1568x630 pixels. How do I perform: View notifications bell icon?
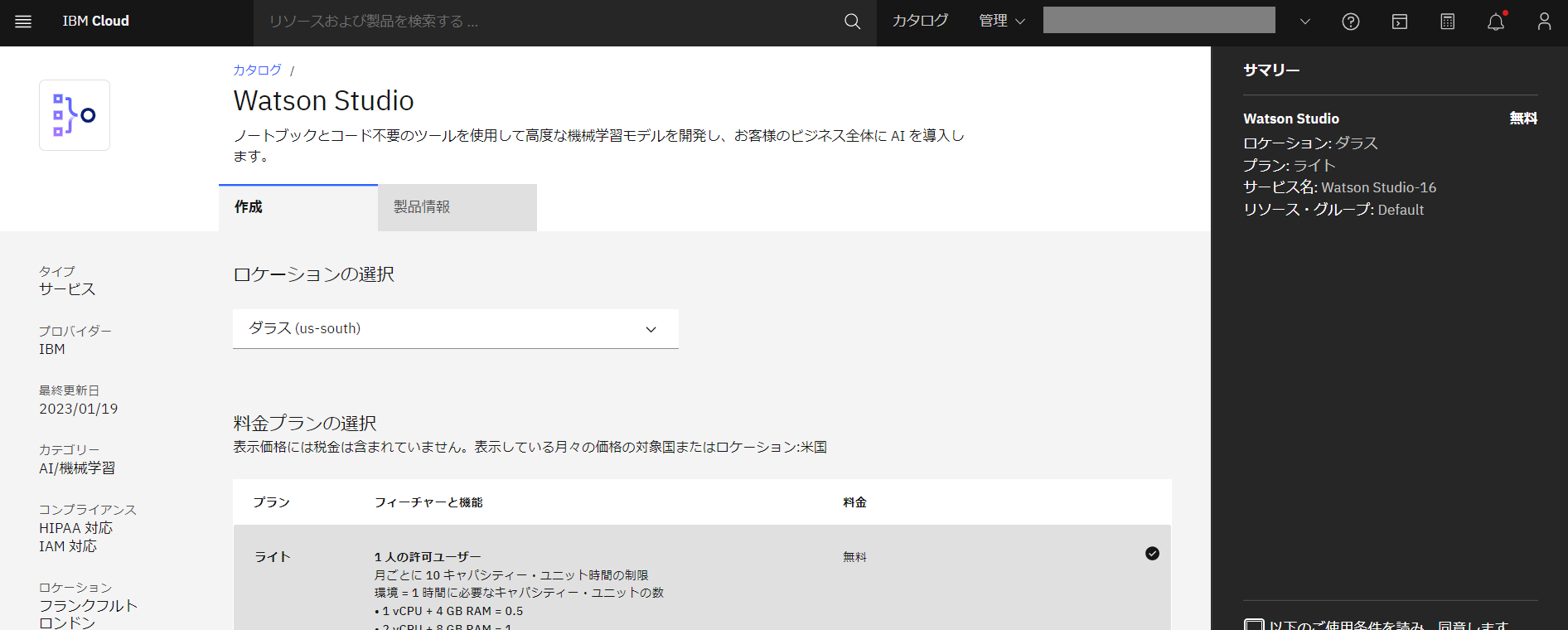click(x=1496, y=22)
